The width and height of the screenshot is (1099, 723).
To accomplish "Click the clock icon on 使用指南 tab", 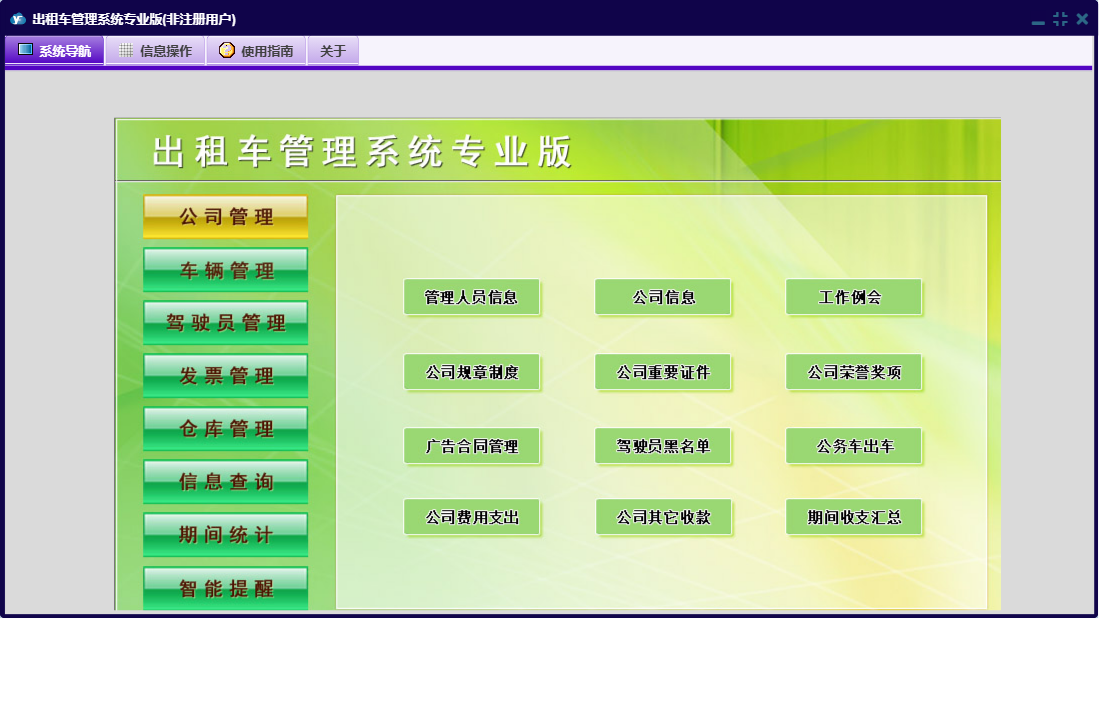I will pyautogui.click(x=226, y=50).
